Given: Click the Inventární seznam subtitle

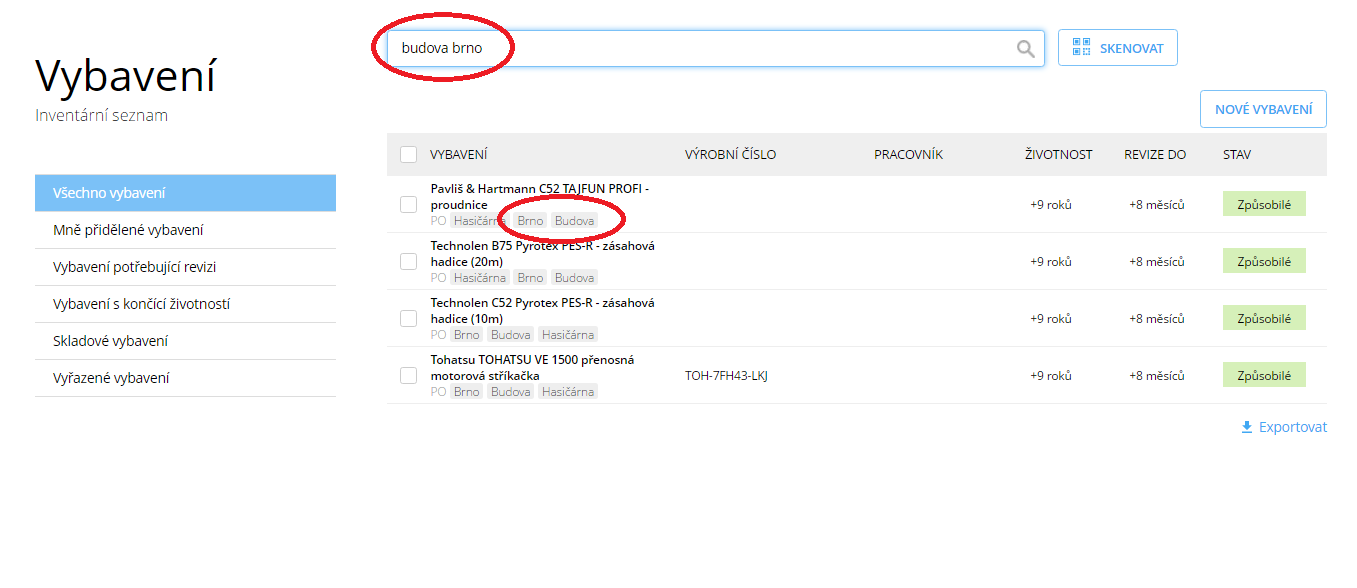Looking at the screenshot, I should (101, 115).
